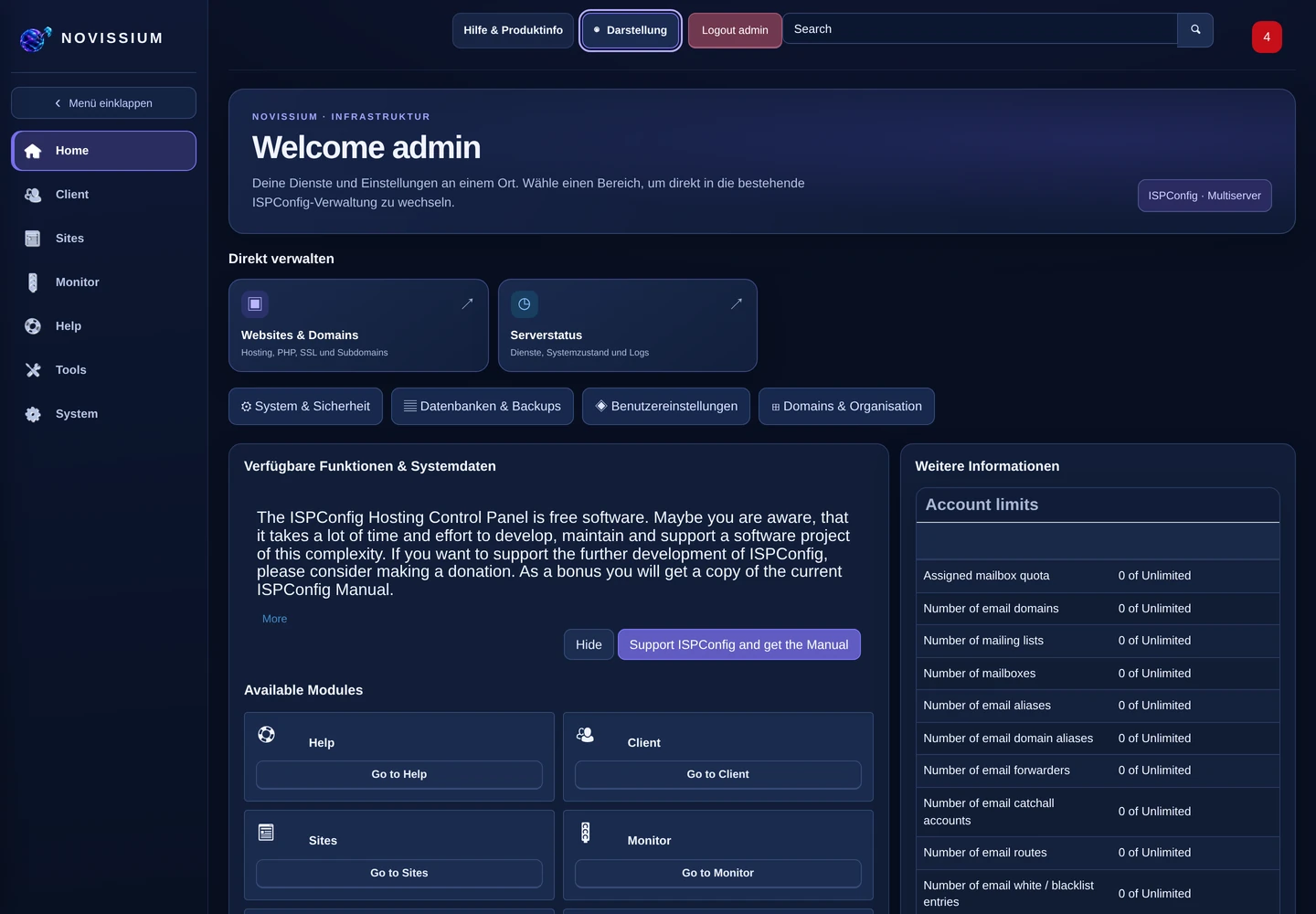
Task: Click 'Number of mailing lists' row label
Action: coord(983,641)
